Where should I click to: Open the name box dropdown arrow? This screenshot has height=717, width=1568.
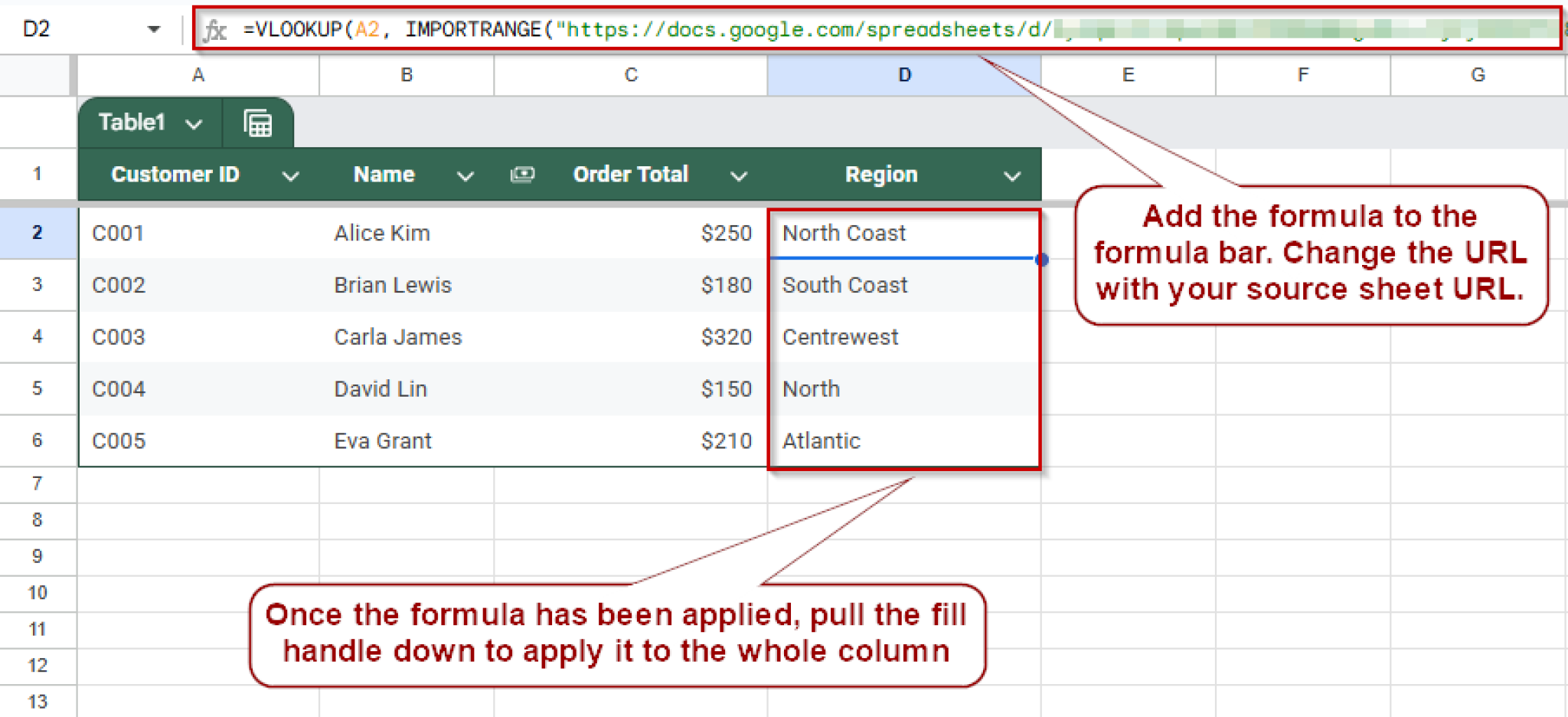[154, 28]
